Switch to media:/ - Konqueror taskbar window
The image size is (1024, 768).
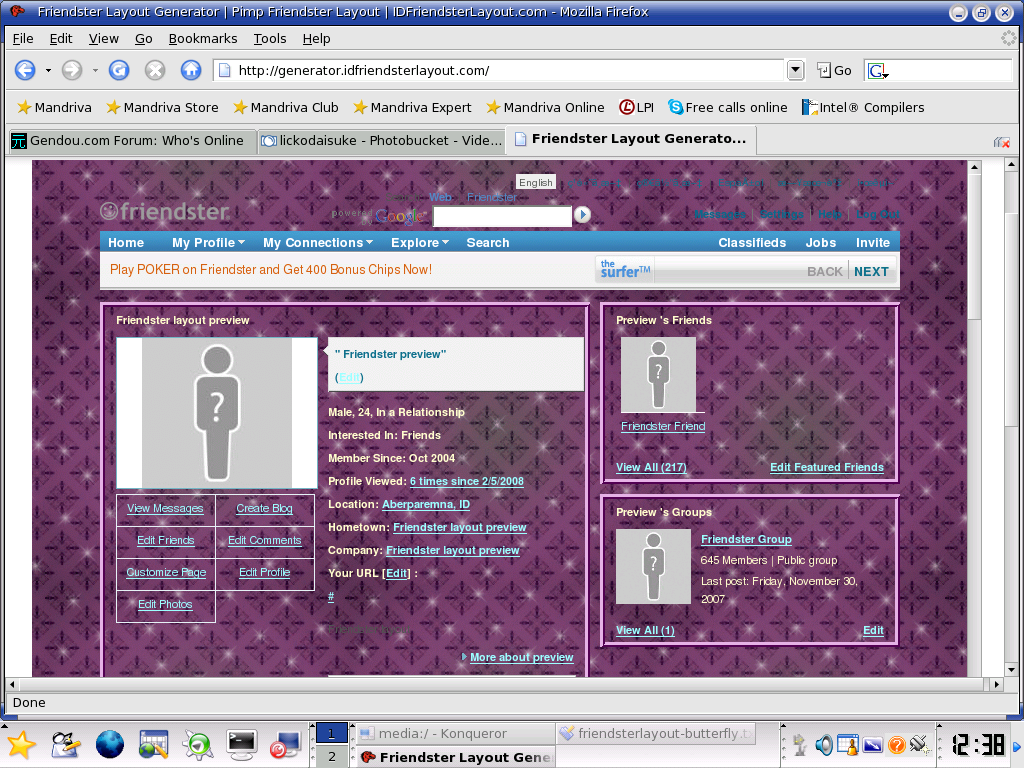pyautogui.click(x=454, y=733)
